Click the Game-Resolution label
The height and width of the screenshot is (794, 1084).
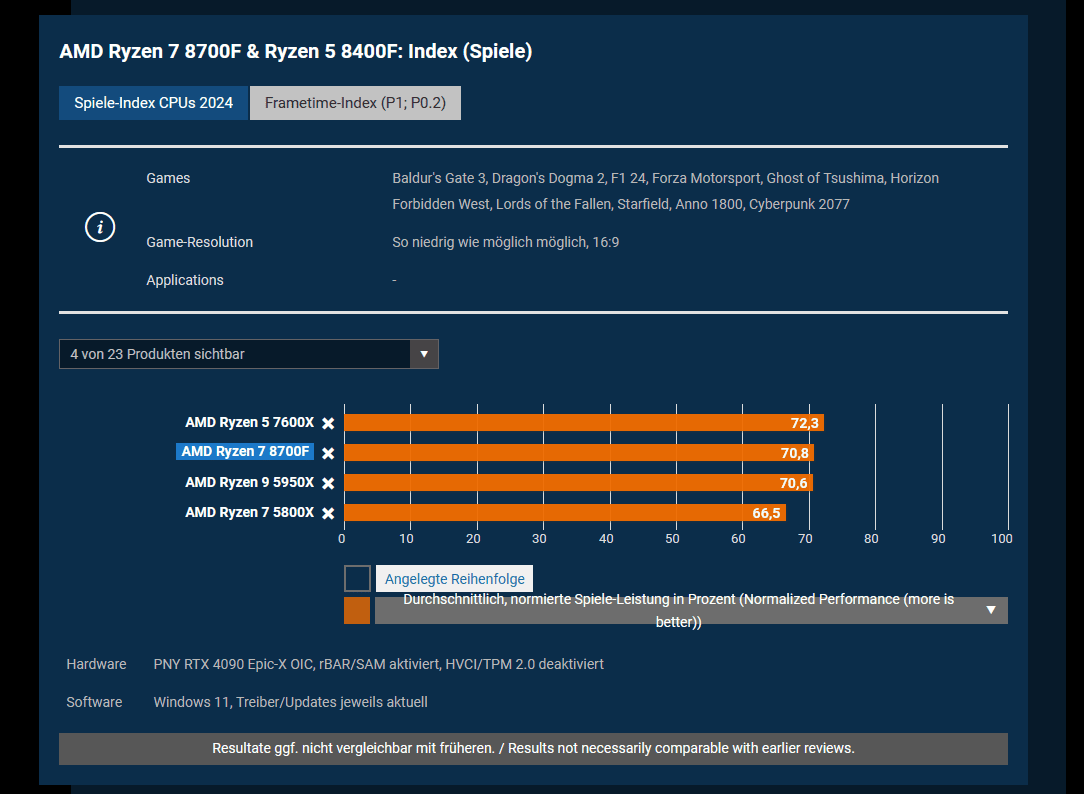200,242
